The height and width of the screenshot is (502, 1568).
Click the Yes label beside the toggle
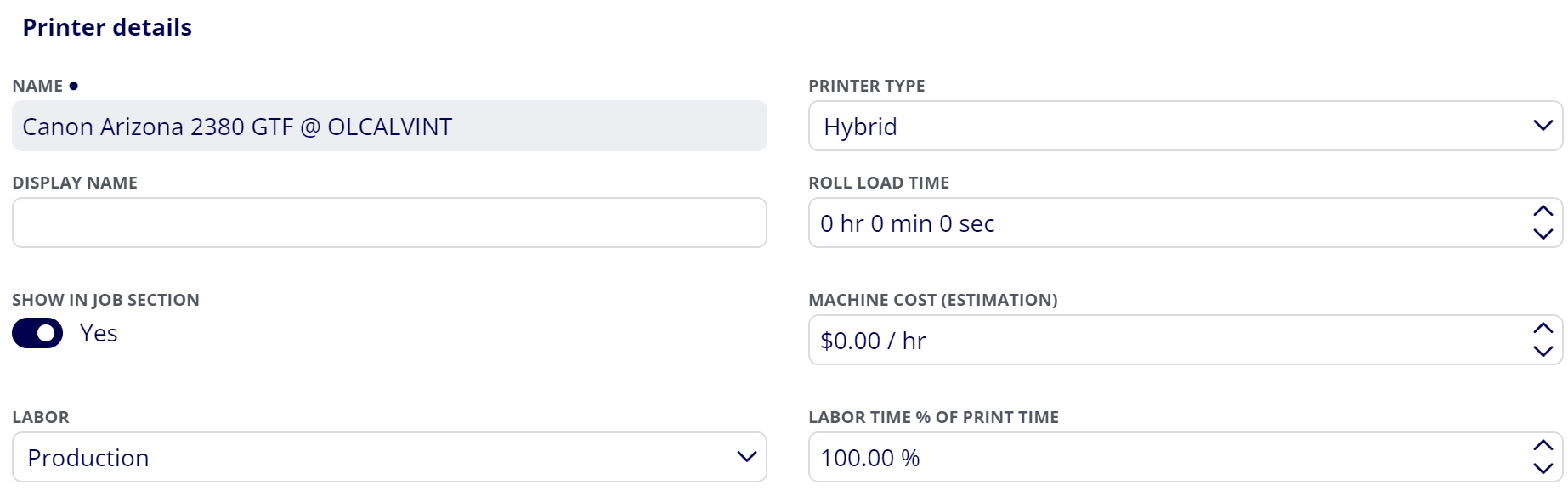99,333
